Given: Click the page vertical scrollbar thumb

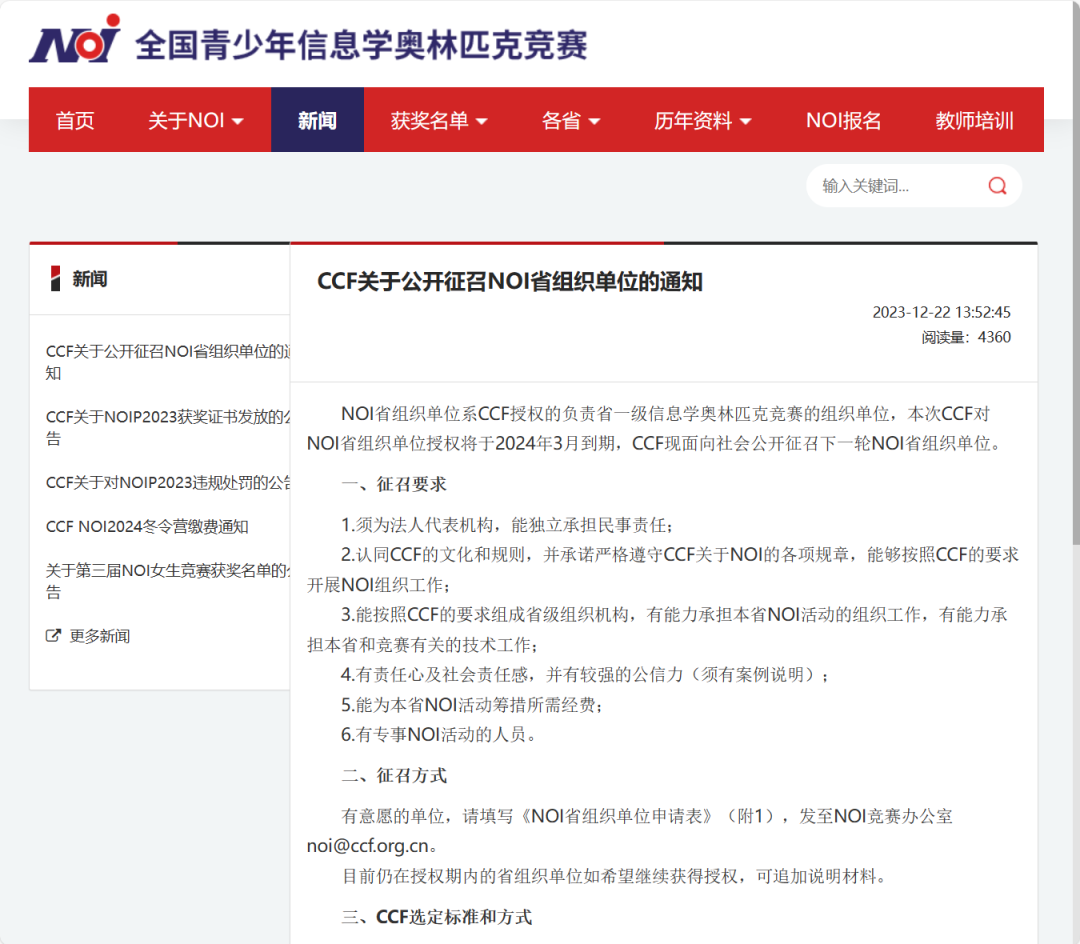Looking at the screenshot, I should click(1075, 275).
